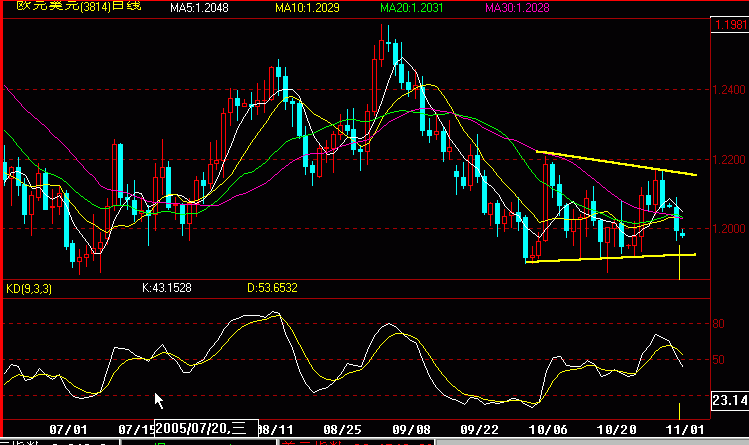This screenshot has width=749, height=445.
Task: Click the D:53.6532 value
Action: 272,288
